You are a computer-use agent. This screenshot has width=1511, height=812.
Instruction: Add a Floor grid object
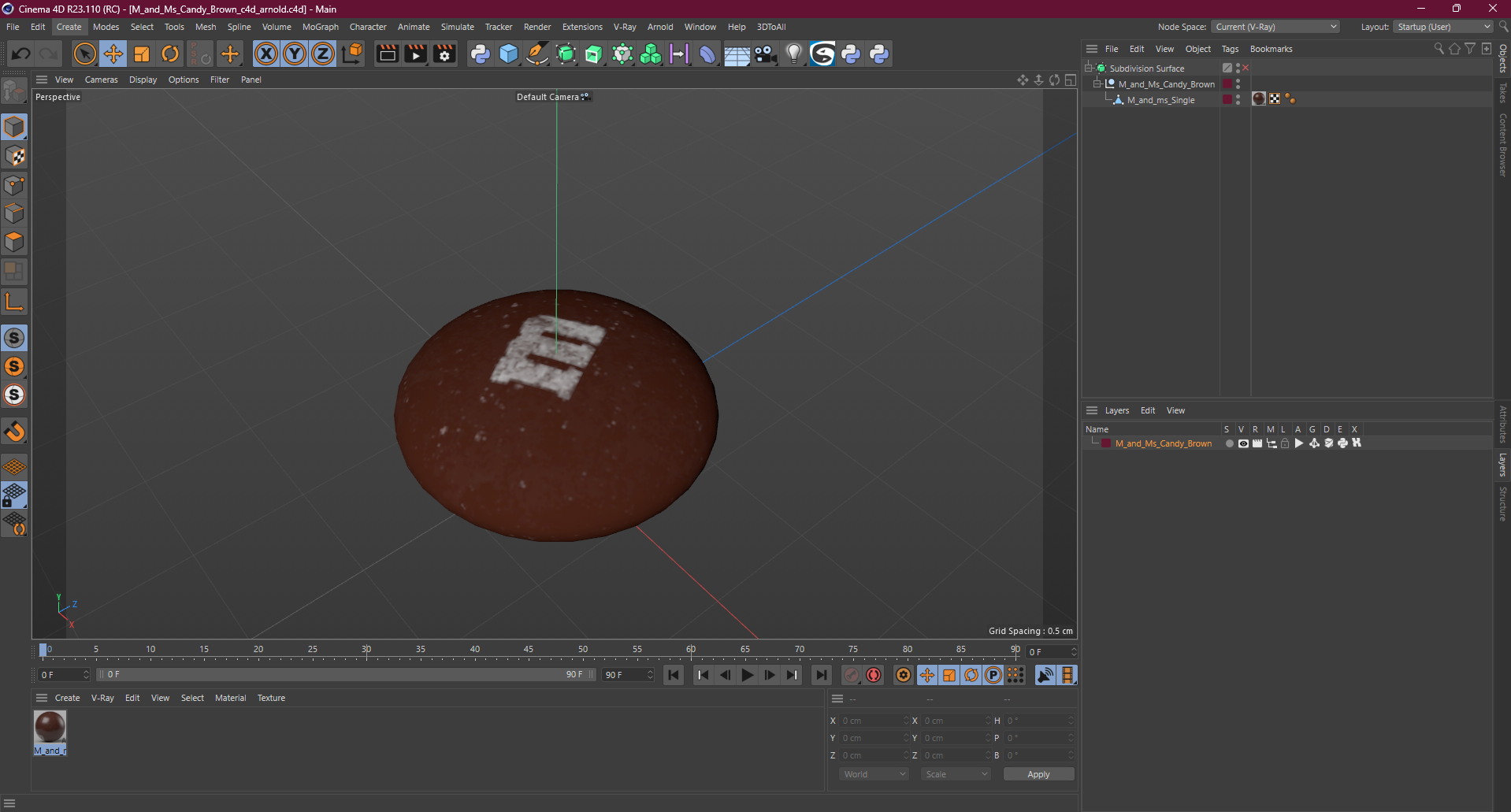[x=737, y=54]
